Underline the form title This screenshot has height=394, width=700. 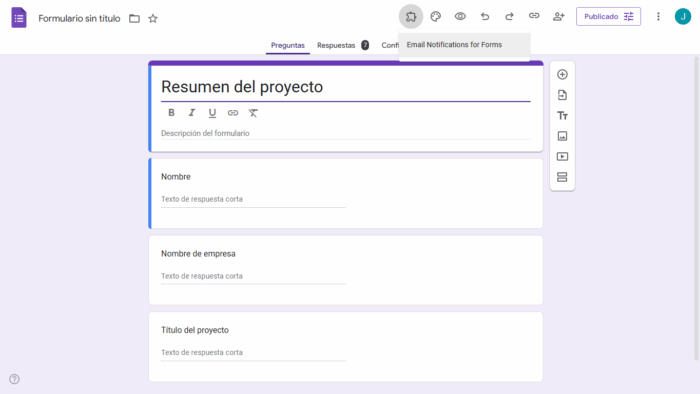pyautogui.click(x=212, y=113)
